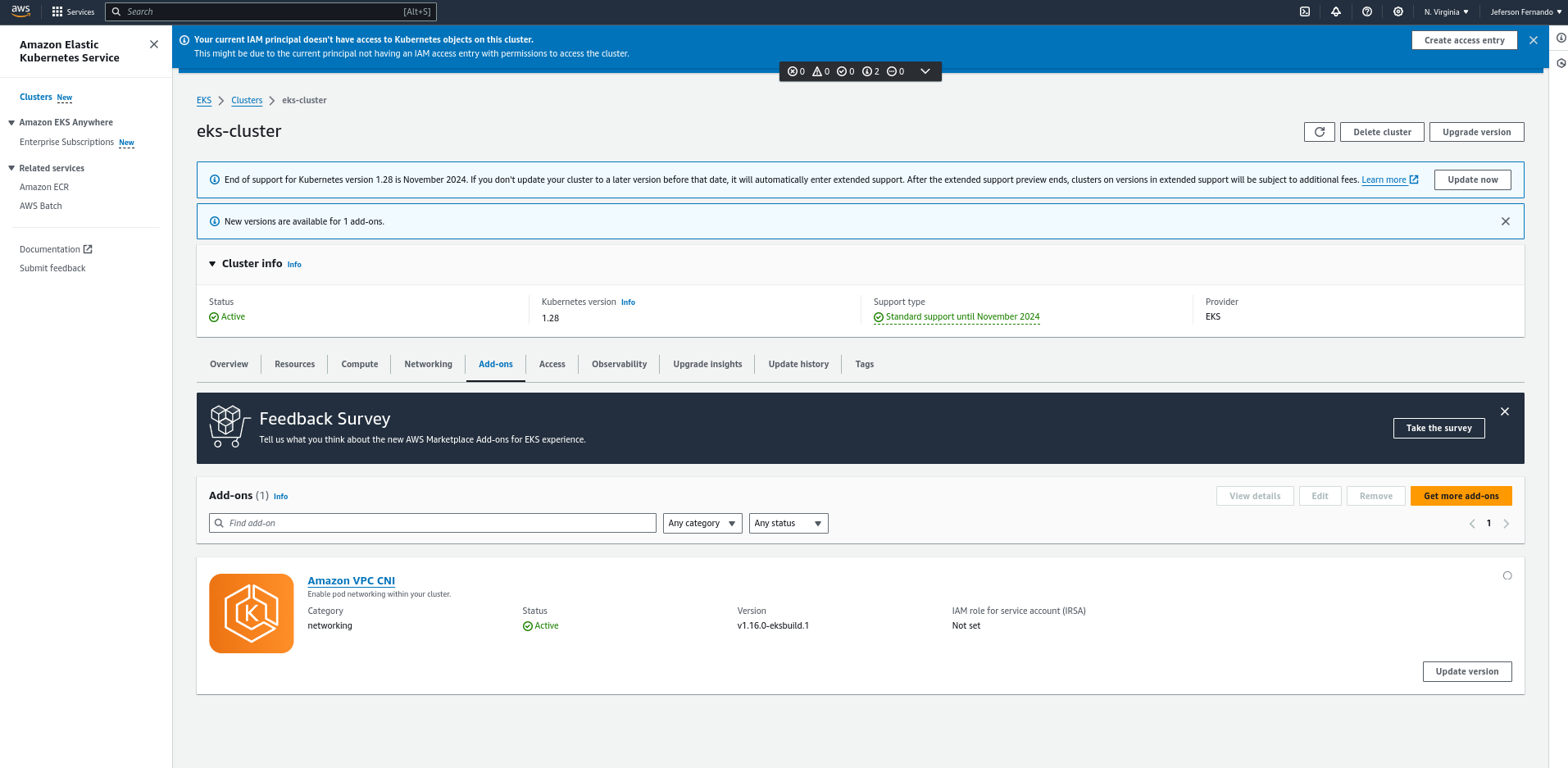
Task: Click the pending count indicator showing 2
Action: coord(870,71)
